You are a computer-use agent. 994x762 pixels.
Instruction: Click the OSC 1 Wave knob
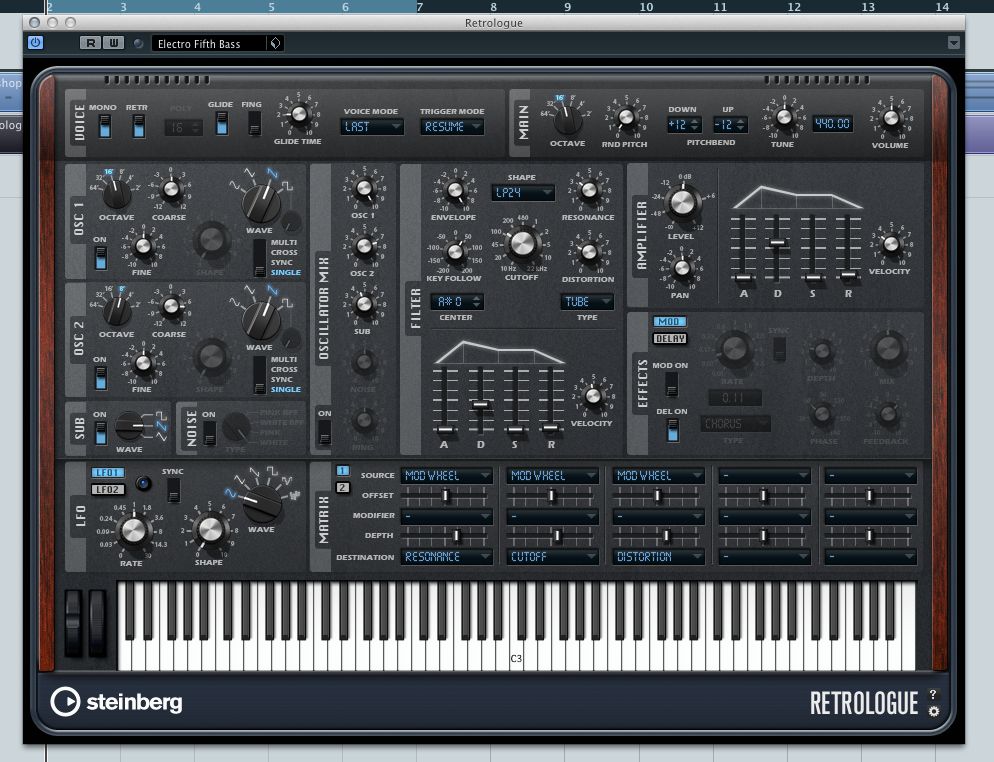click(261, 202)
